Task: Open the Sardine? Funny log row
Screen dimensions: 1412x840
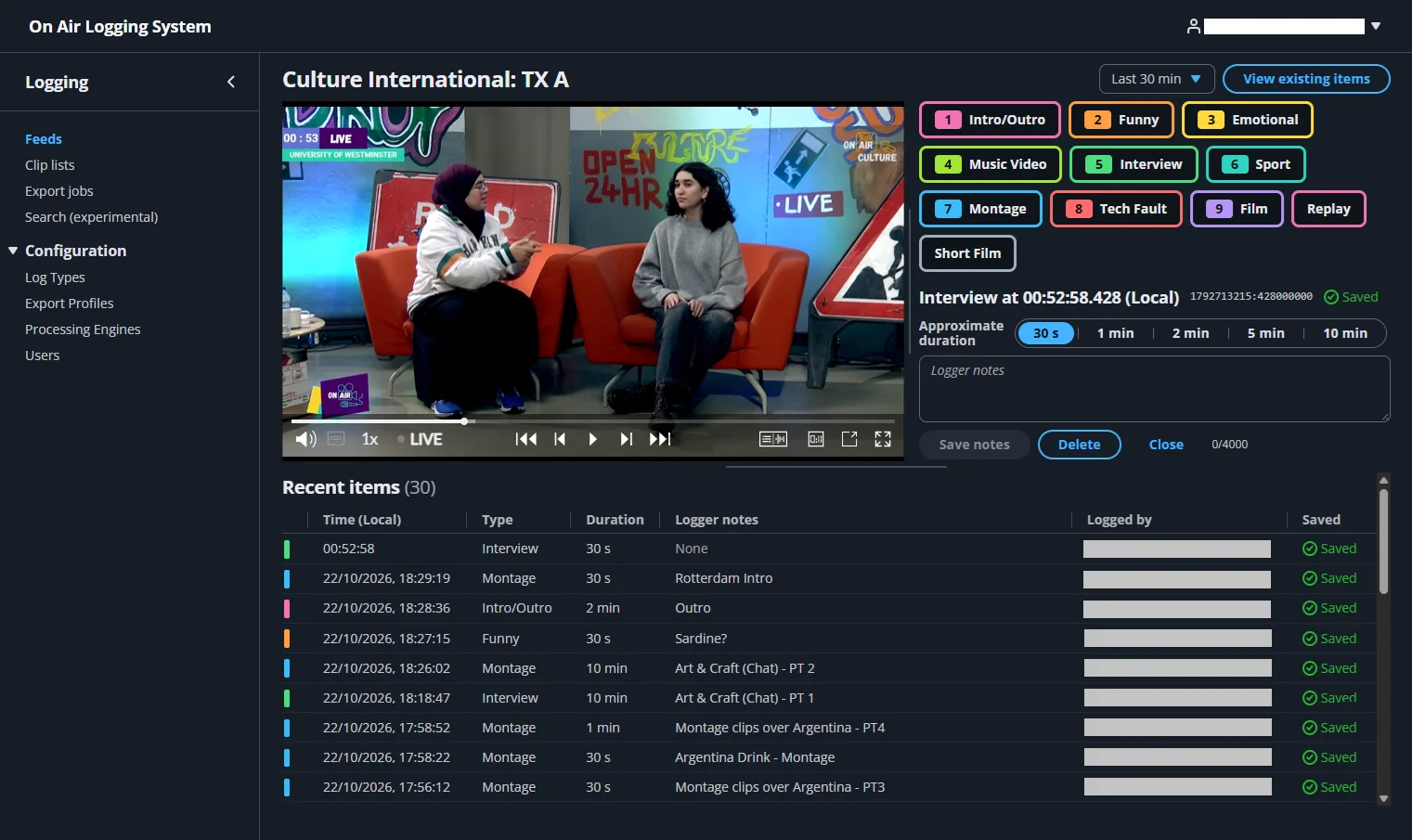Action: (x=831, y=639)
